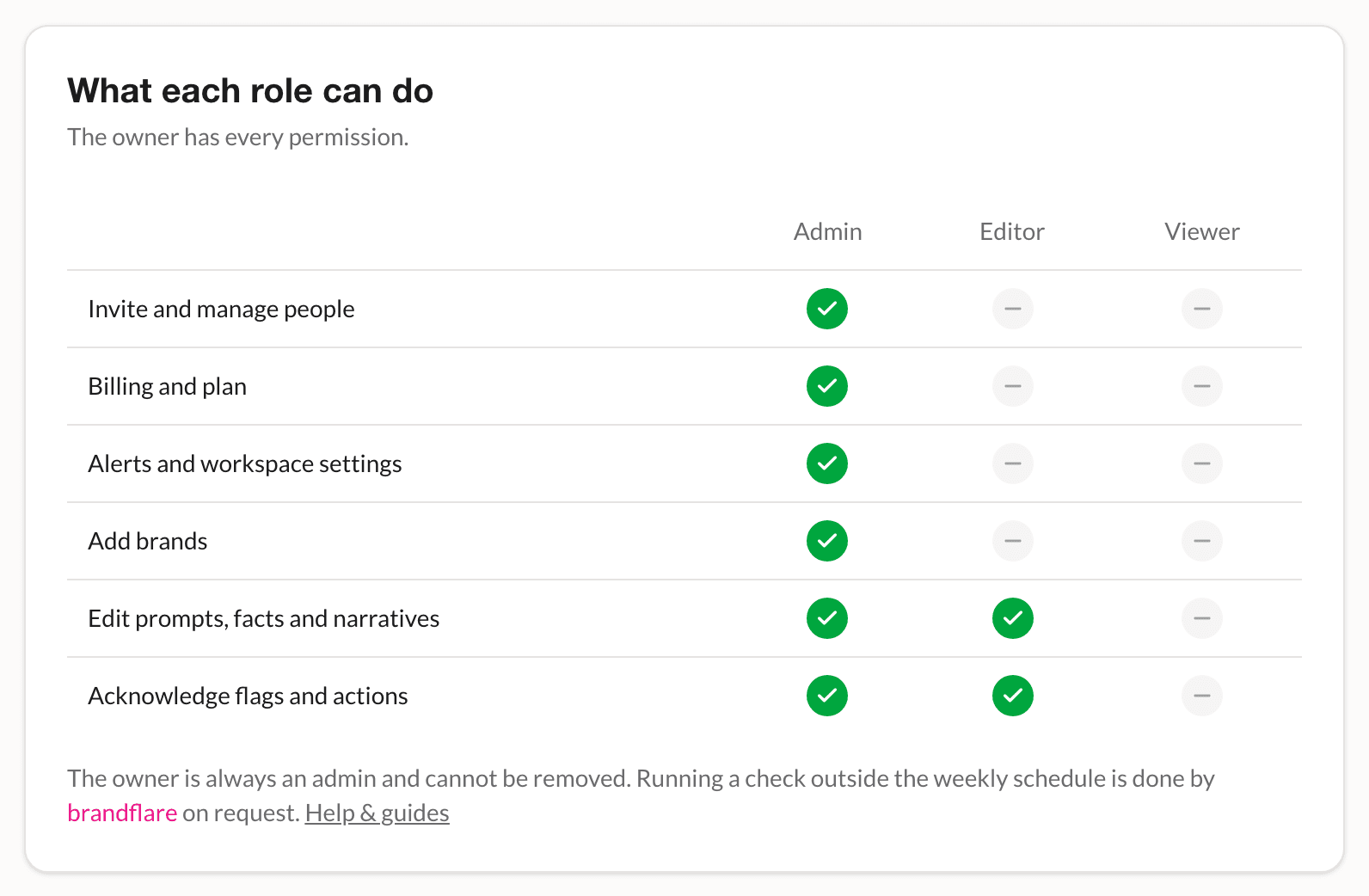Image resolution: width=1369 pixels, height=896 pixels.
Task: Click the Admin column header
Action: [827, 231]
